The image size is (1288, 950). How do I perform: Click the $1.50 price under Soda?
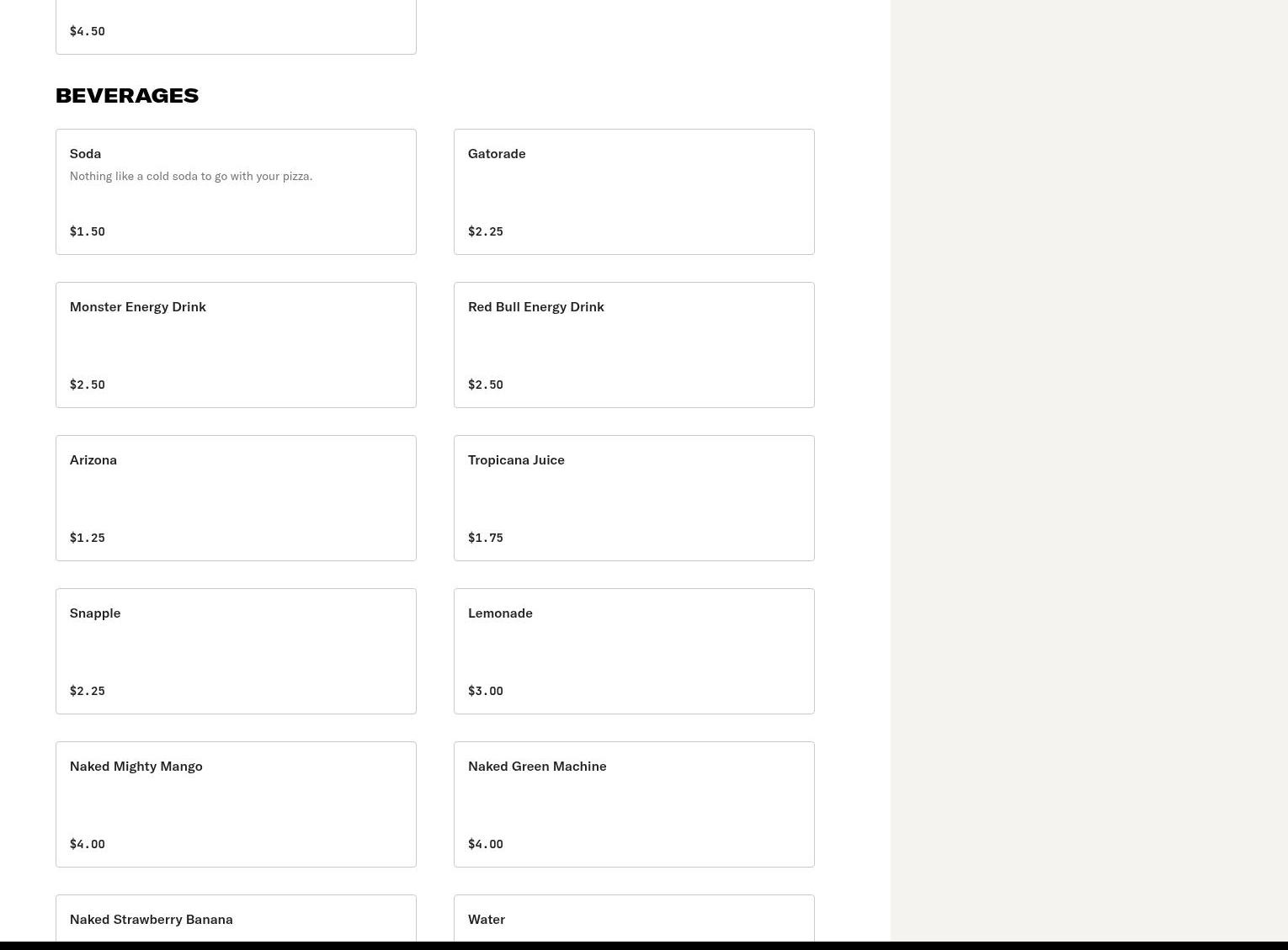pyautogui.click(x=88, y=231)
